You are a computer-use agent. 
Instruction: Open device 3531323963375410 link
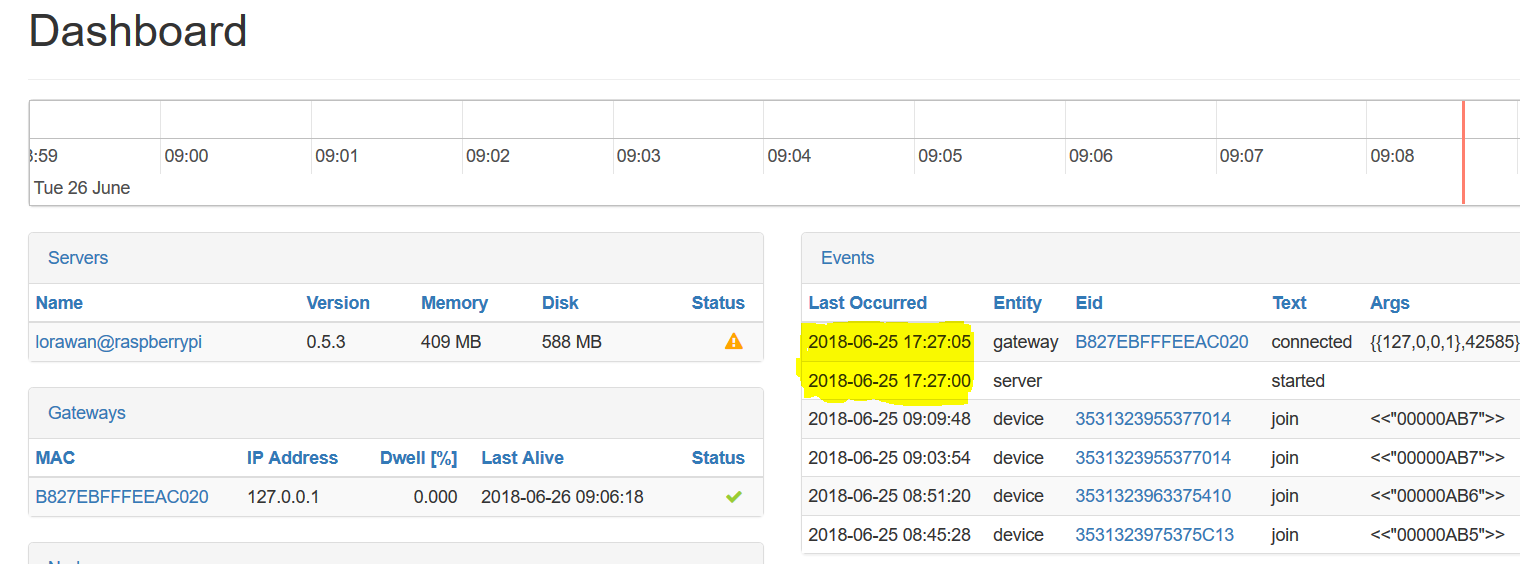[1153, 496]
